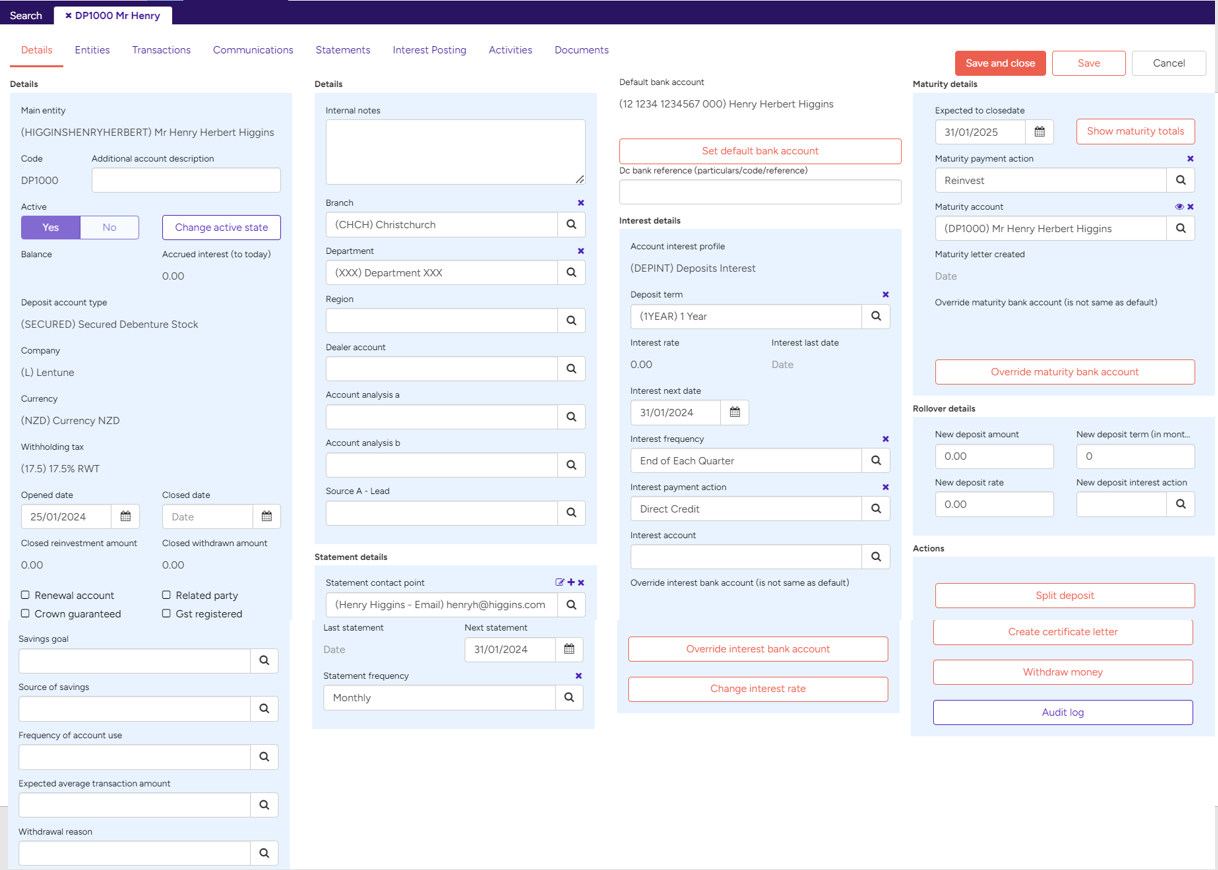This screenshot has height=870, width=1218.
Task: Open Statement frequency Monthly lookup
Action: [x=569, y=698]
